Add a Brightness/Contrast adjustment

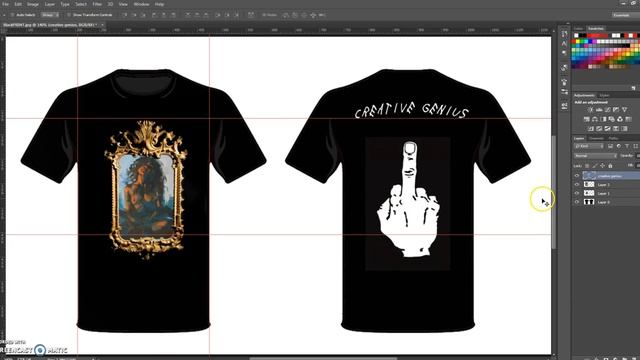pyautogui.click(x=590, y=110)
